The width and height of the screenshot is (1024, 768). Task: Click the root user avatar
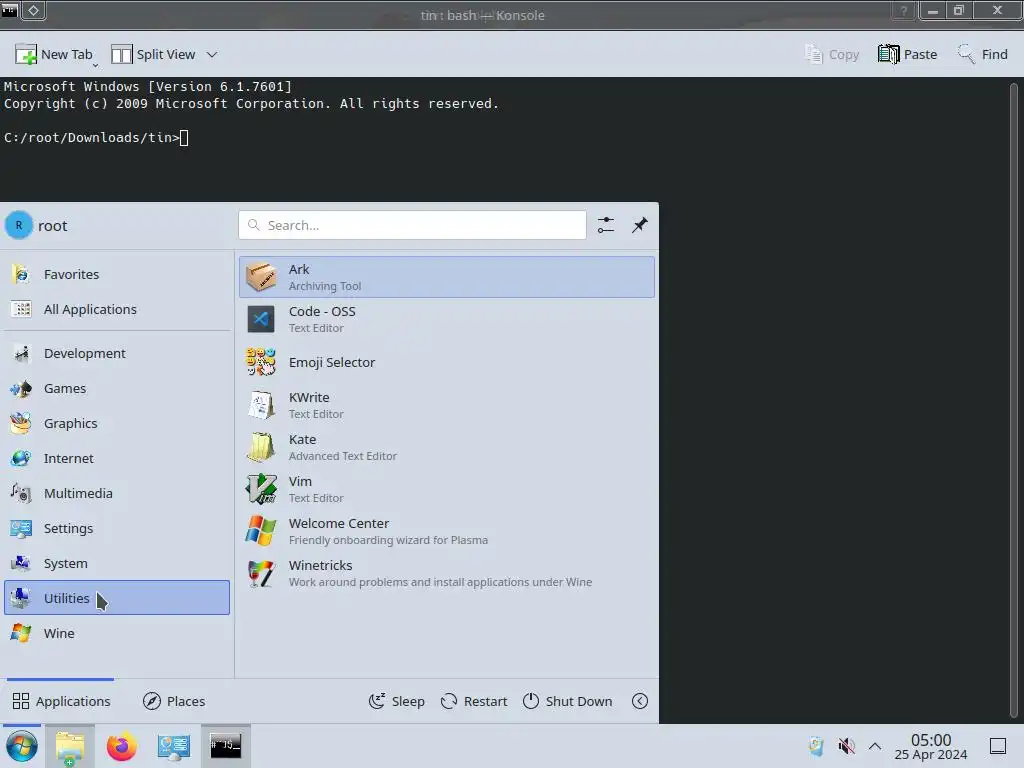[x=19, y=225]
